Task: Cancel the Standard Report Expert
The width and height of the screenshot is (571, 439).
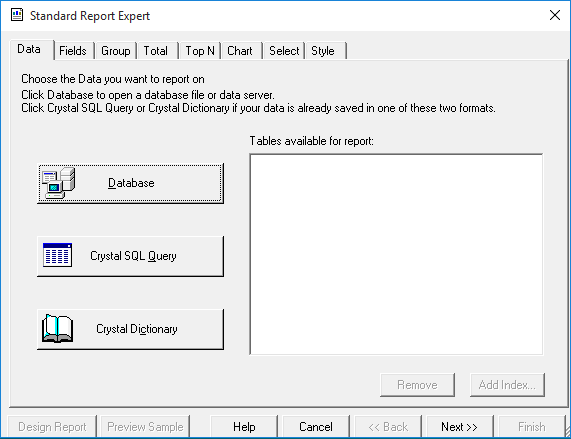Action: (316, 426)
